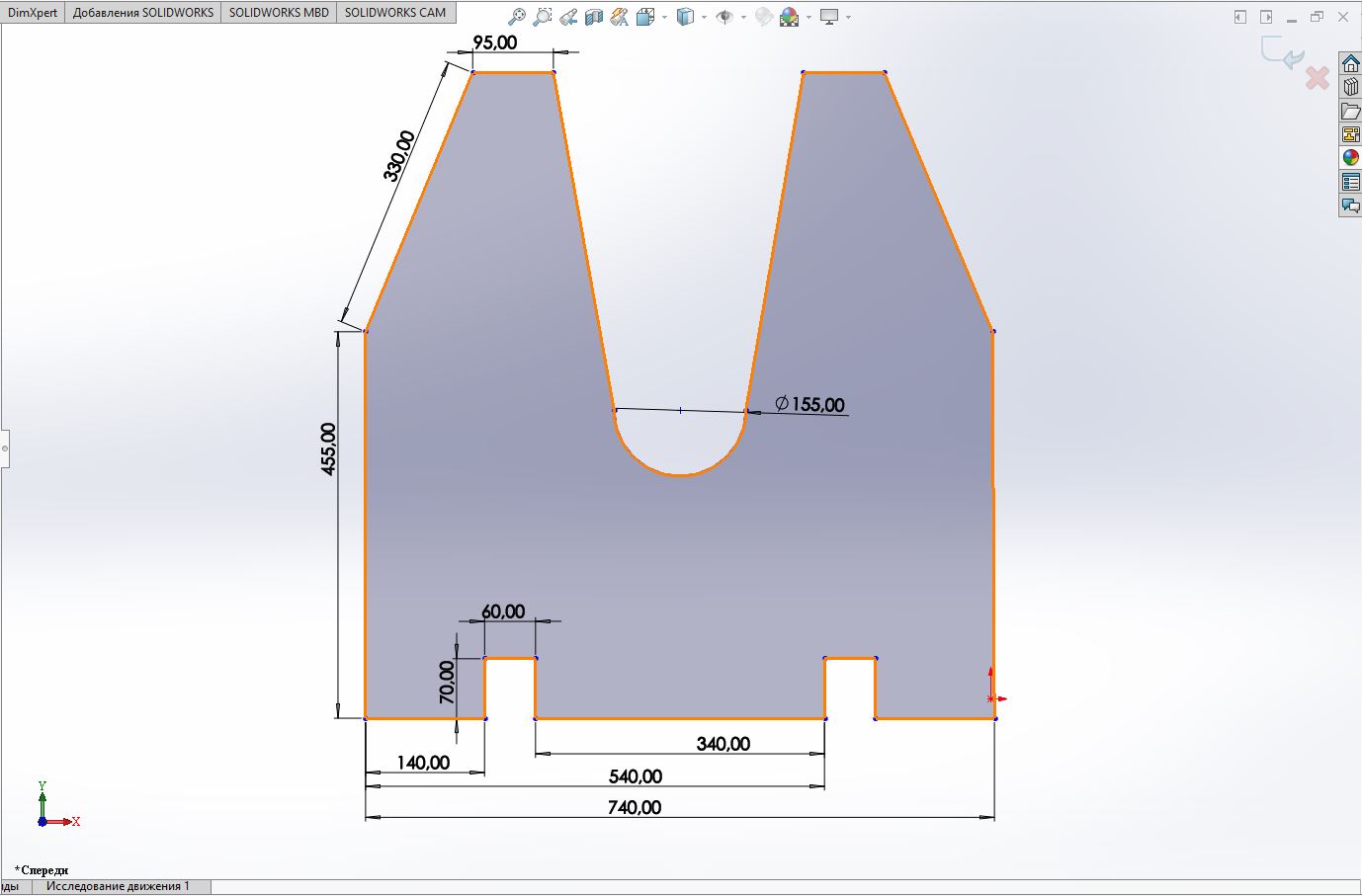
Task: Click the Zoom to Fit magnifier icon
Action: coord(516,17)
